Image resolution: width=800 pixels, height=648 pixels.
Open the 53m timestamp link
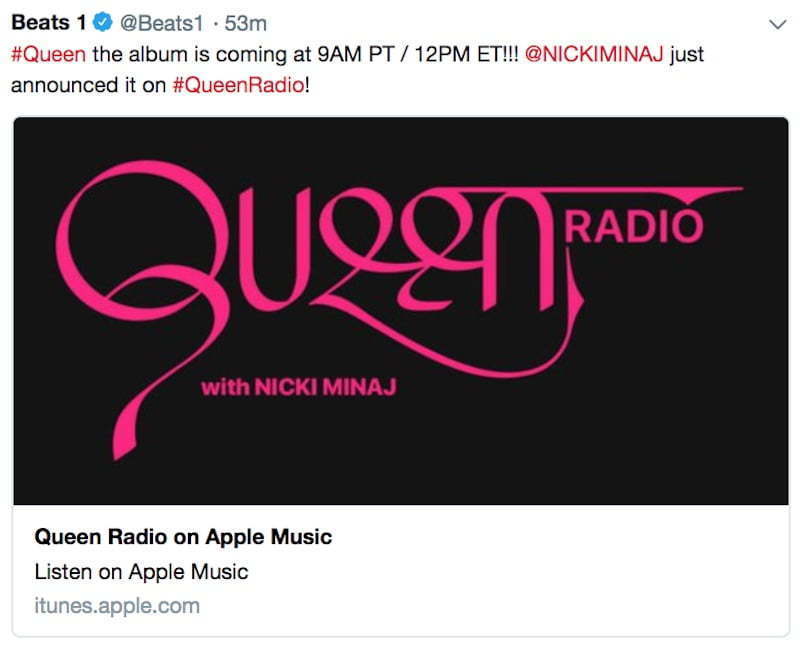coord(245,23)
